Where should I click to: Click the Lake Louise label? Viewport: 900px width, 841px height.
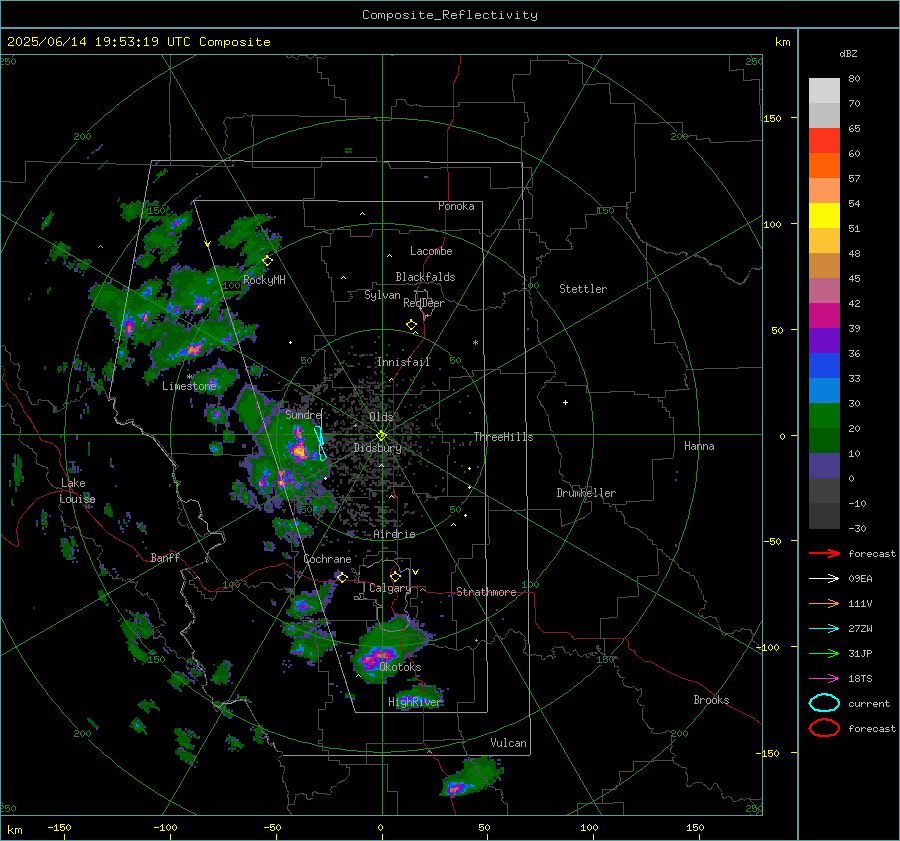[77, 491]
